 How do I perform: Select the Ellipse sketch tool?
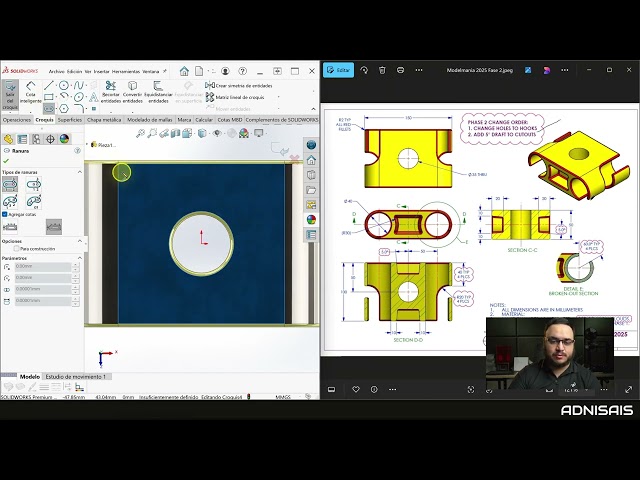click(x=78, y=97)
